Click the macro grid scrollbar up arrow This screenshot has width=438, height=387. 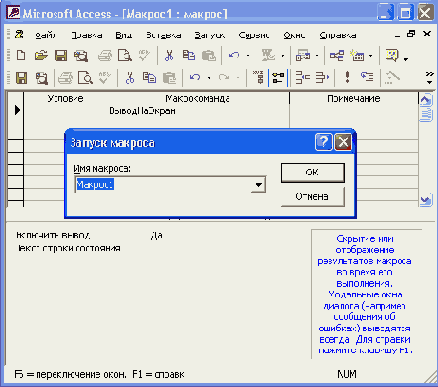[x=425, y=100]
